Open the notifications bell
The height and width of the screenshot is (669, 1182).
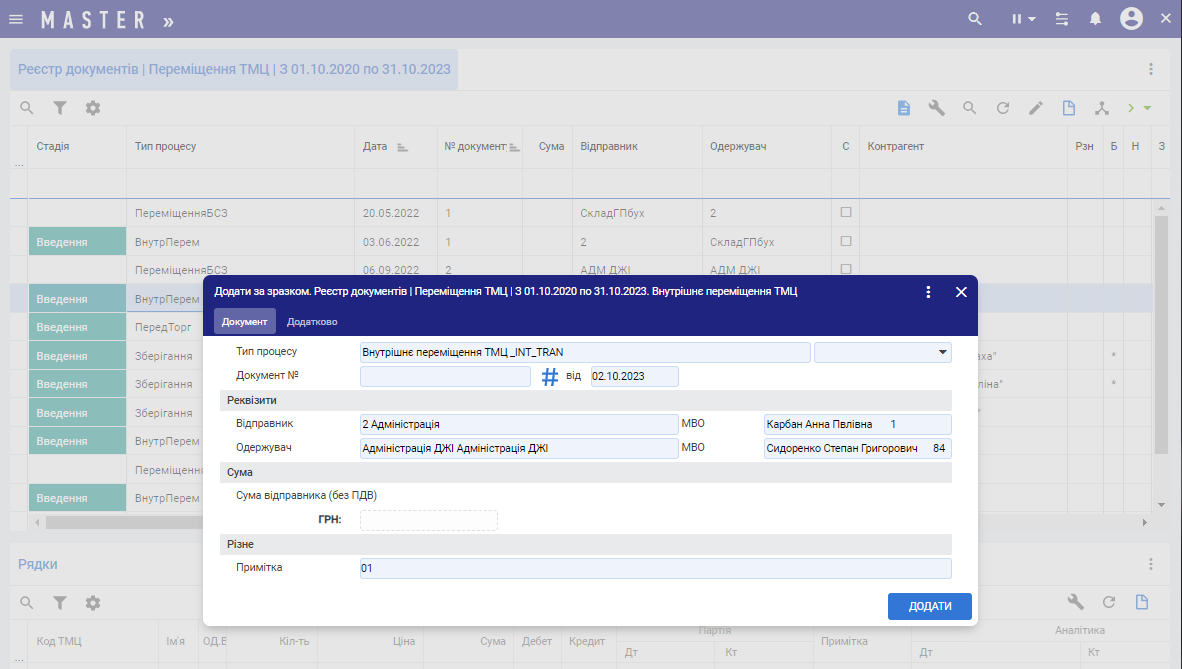click(1096, 19)
